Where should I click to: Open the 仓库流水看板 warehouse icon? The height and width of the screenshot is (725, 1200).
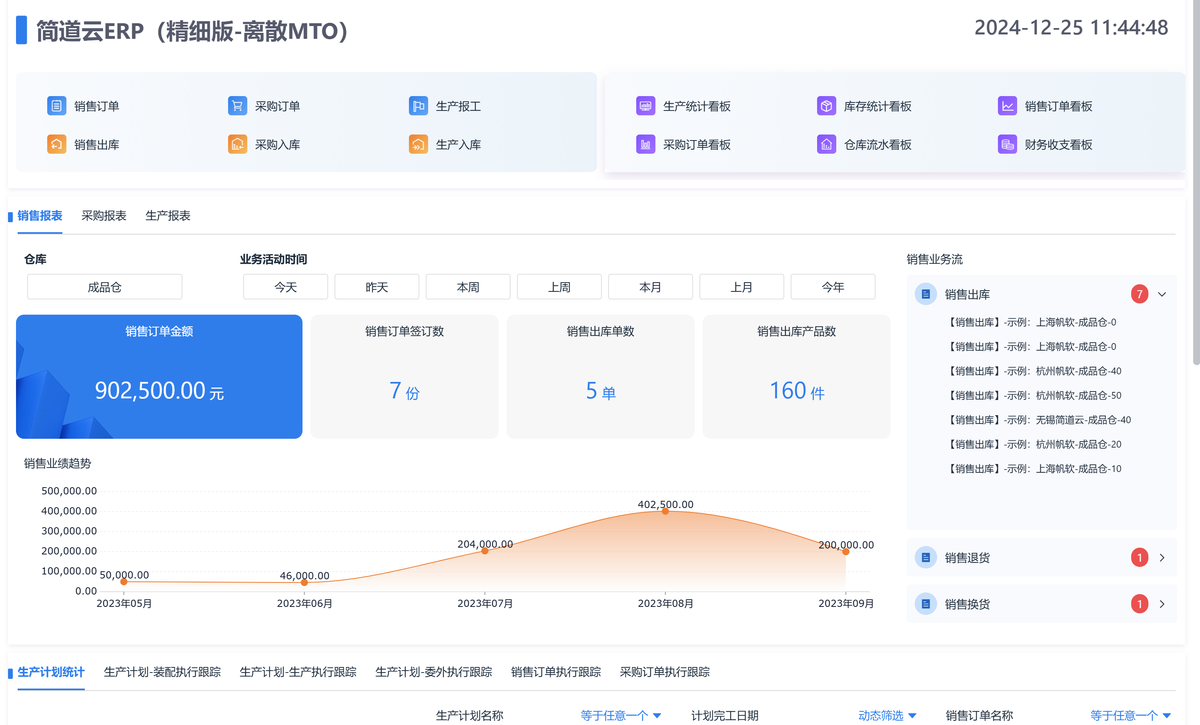(x=826, y=145)
